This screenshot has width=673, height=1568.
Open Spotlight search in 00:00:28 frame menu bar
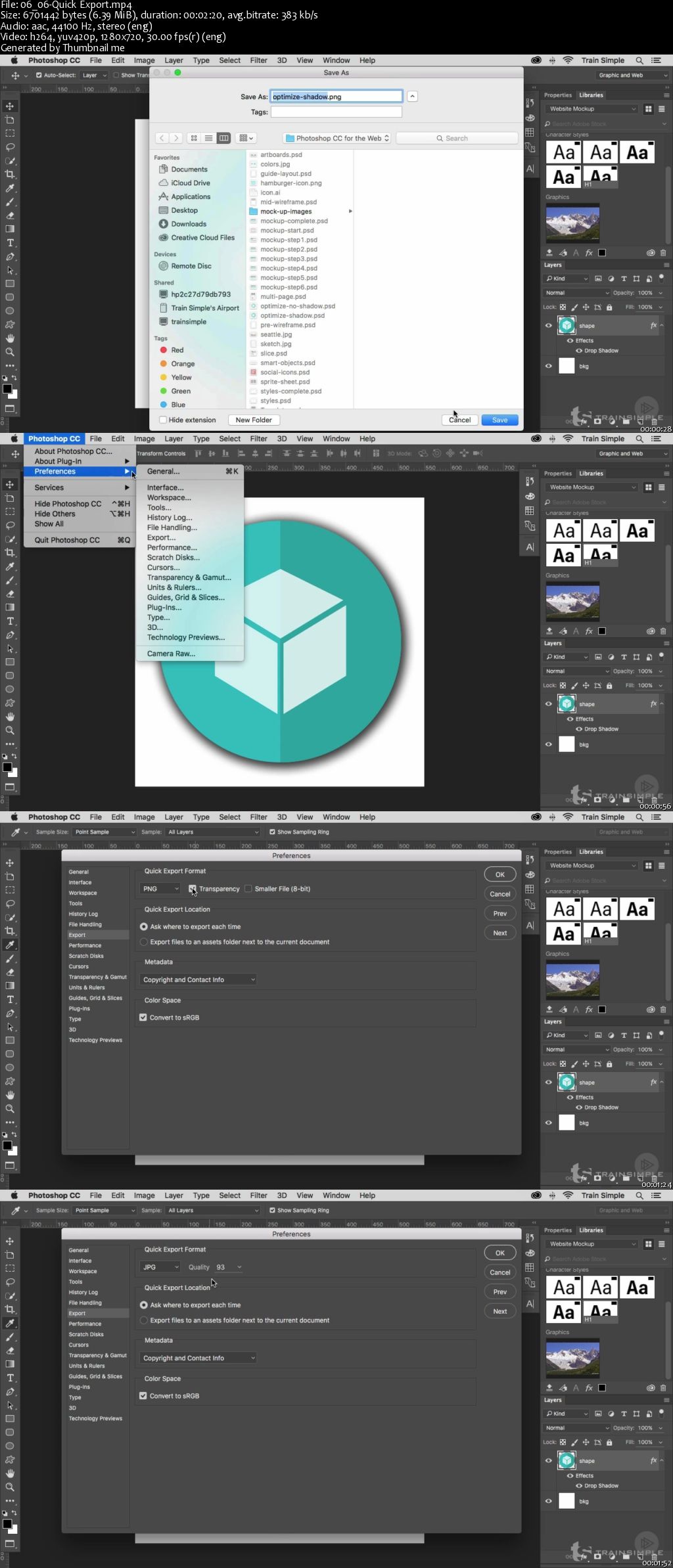pyautogui.click(x=639, y=60)
